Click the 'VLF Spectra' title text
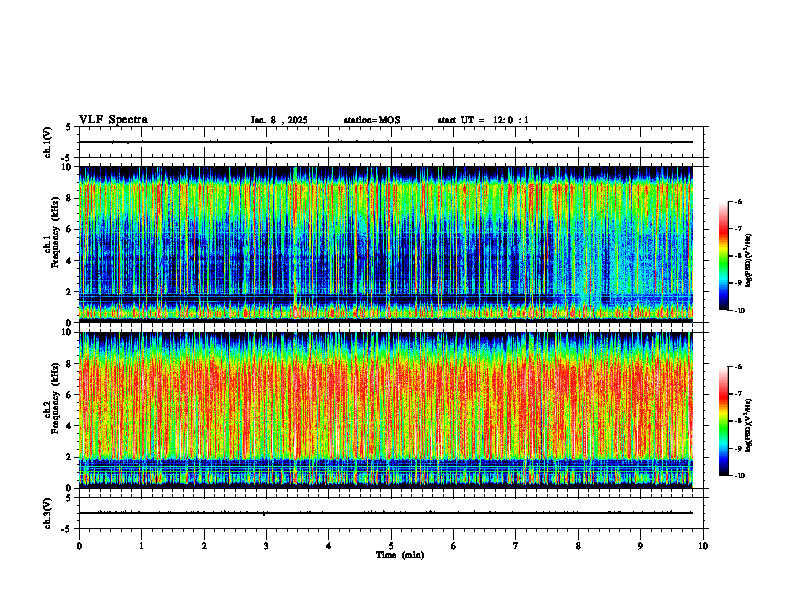 coord(113,120)
